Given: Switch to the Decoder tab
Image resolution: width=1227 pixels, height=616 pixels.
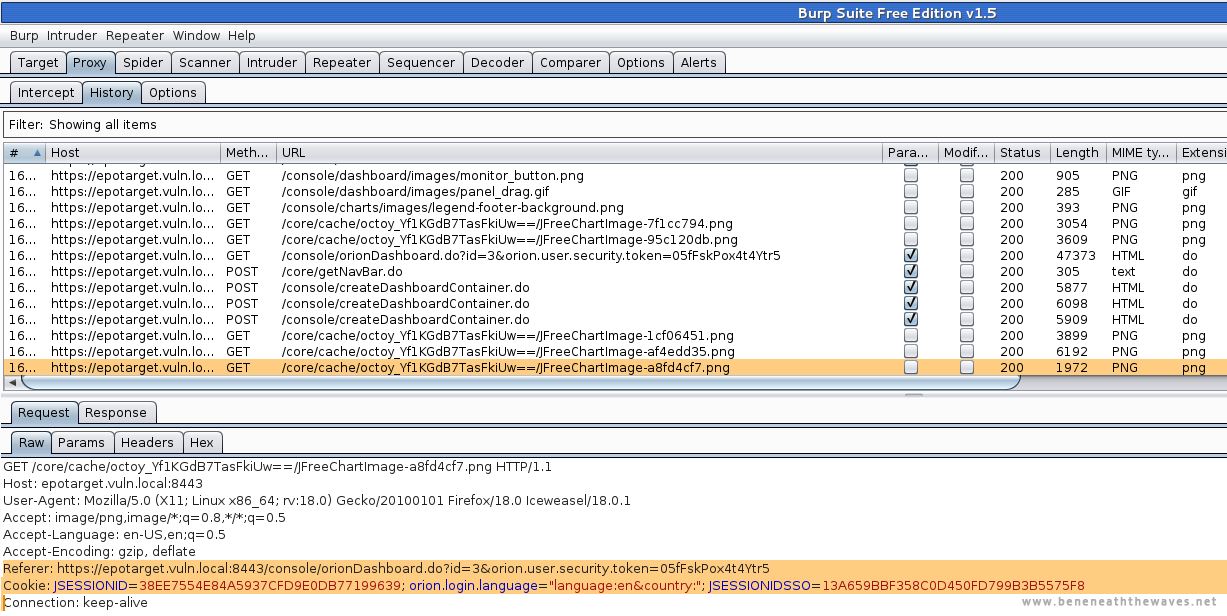Looking at the screenshot, I should click(497, 62).
